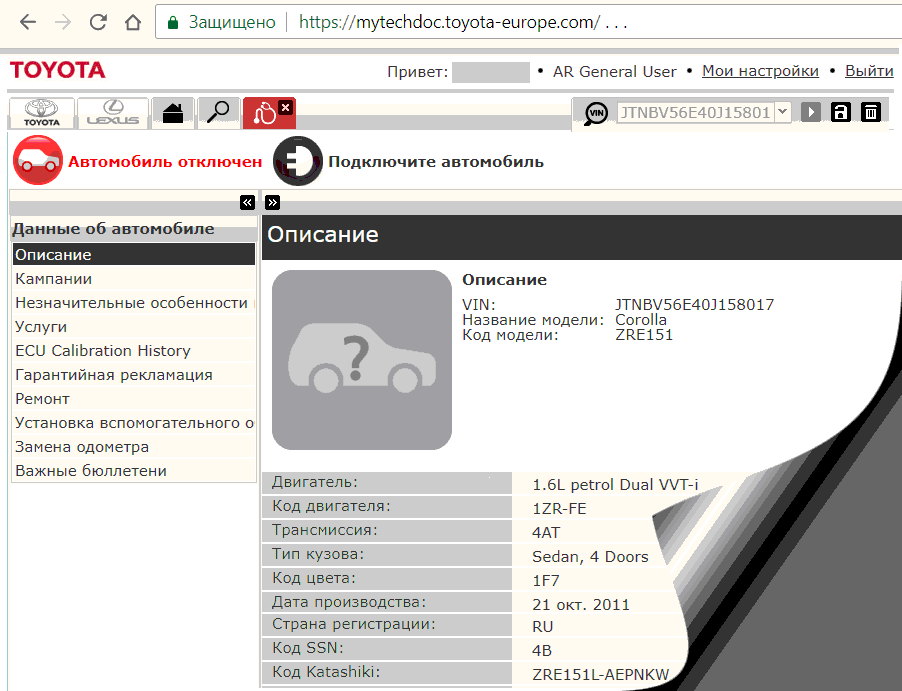Viewport: 902px width, 691px height.
Task: Click the Выйти logout link
Action: click(869, 71)
